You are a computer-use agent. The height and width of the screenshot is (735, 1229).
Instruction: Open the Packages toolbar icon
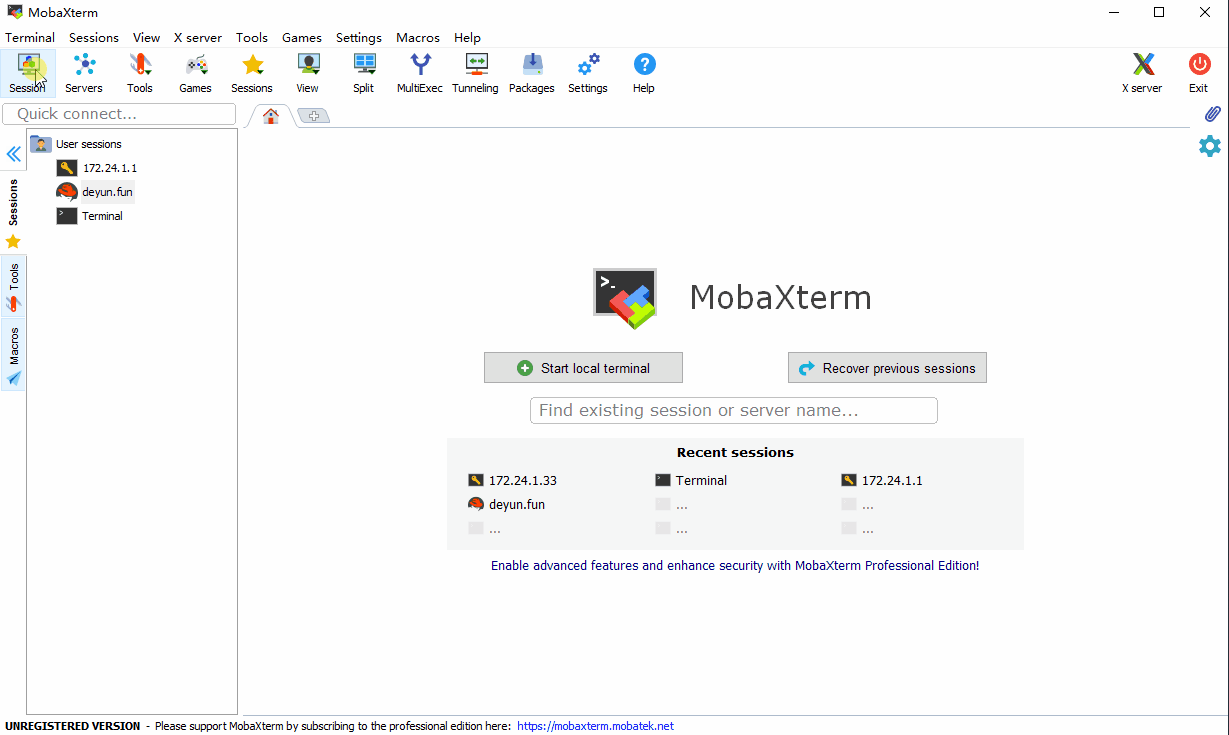pyautogui.click(x=532, y=73)
